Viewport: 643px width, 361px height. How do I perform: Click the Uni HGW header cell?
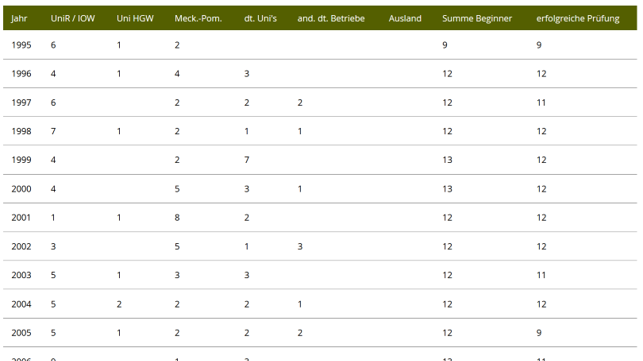click(135, 18)
